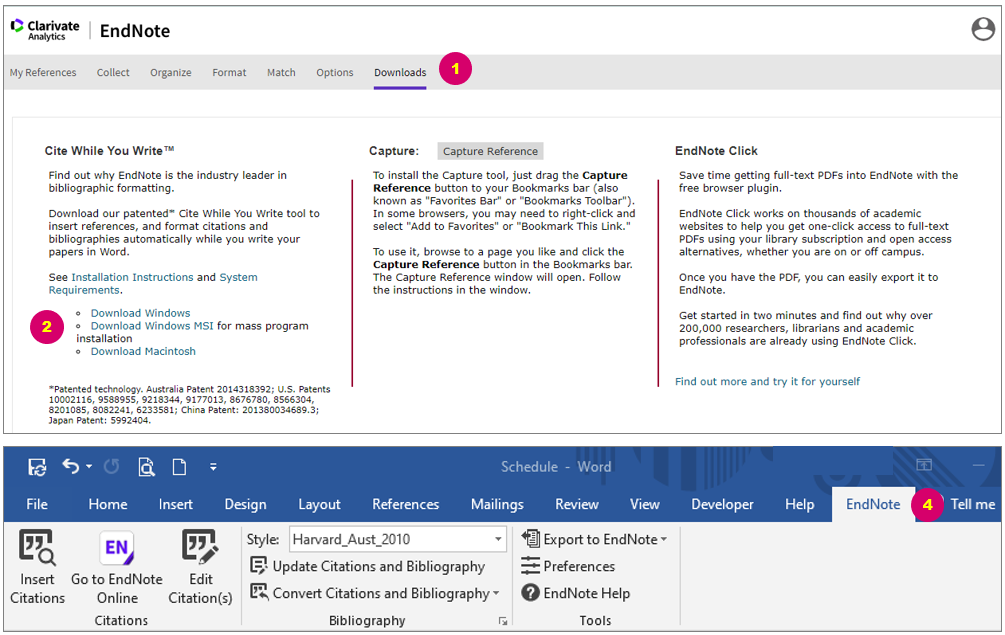Expand Convert Citations and Bibliography options
The width and height of the screenshot is (1005, 635).
(497, 593)
